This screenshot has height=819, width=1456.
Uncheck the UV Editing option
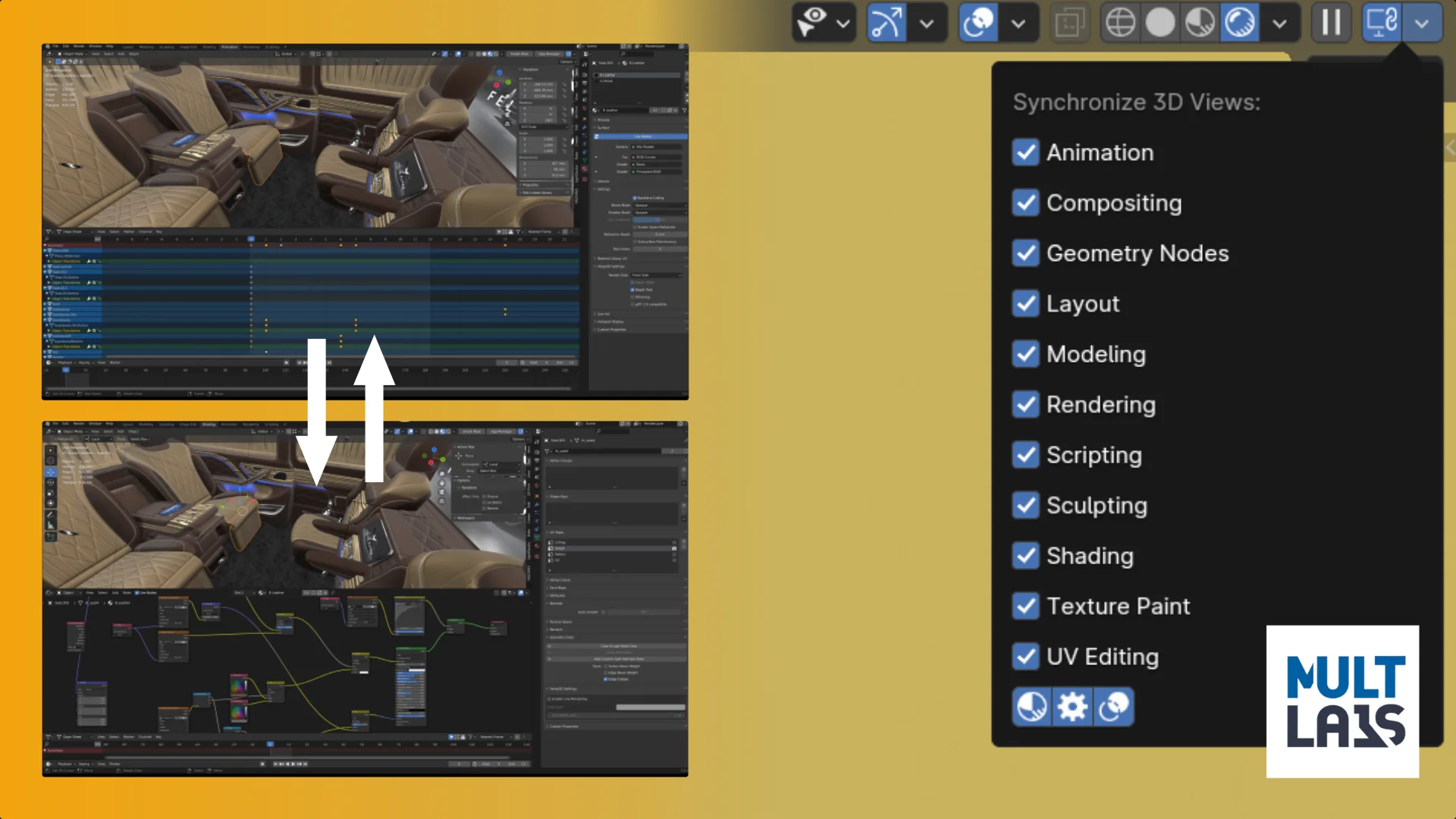coord(1025,657)
